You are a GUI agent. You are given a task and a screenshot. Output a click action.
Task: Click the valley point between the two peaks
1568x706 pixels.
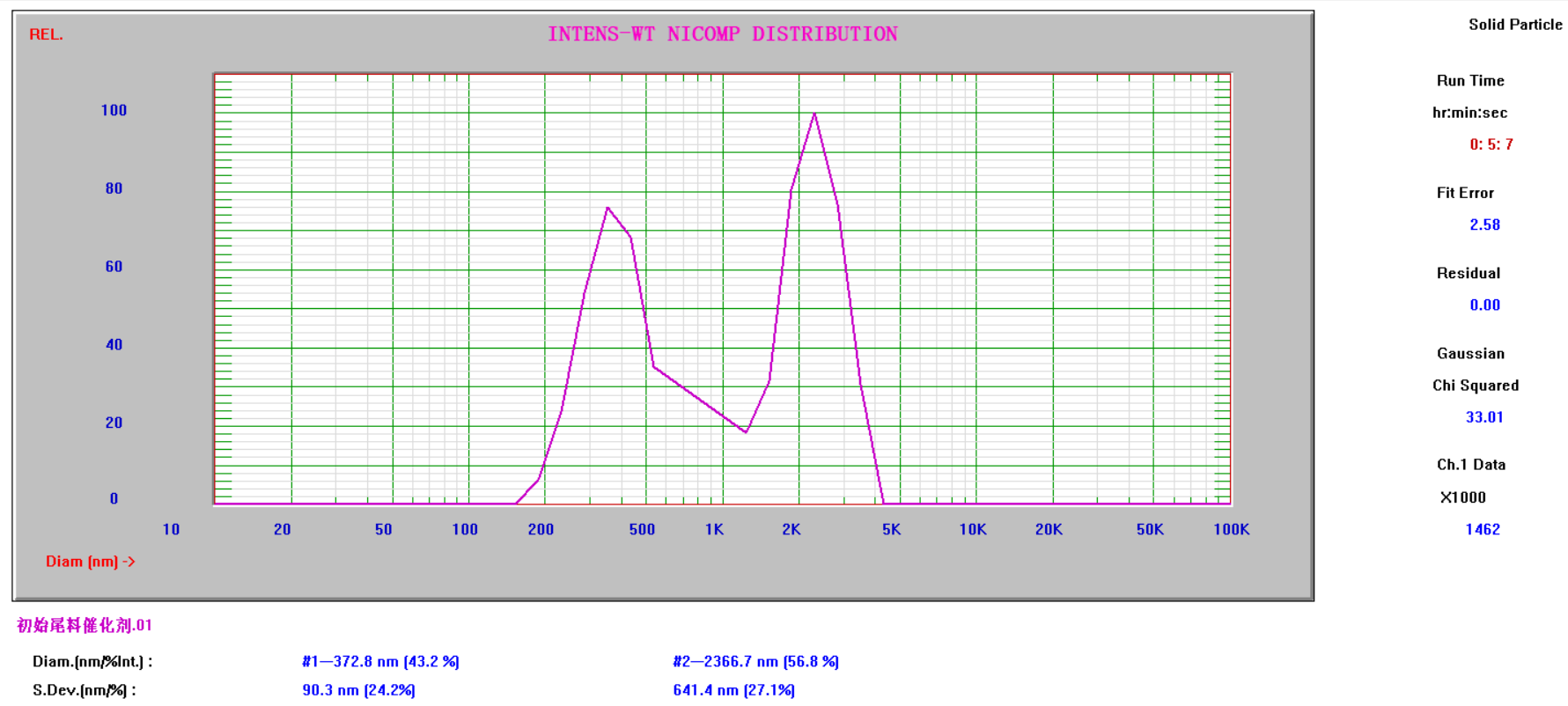[x=746, y=432]
